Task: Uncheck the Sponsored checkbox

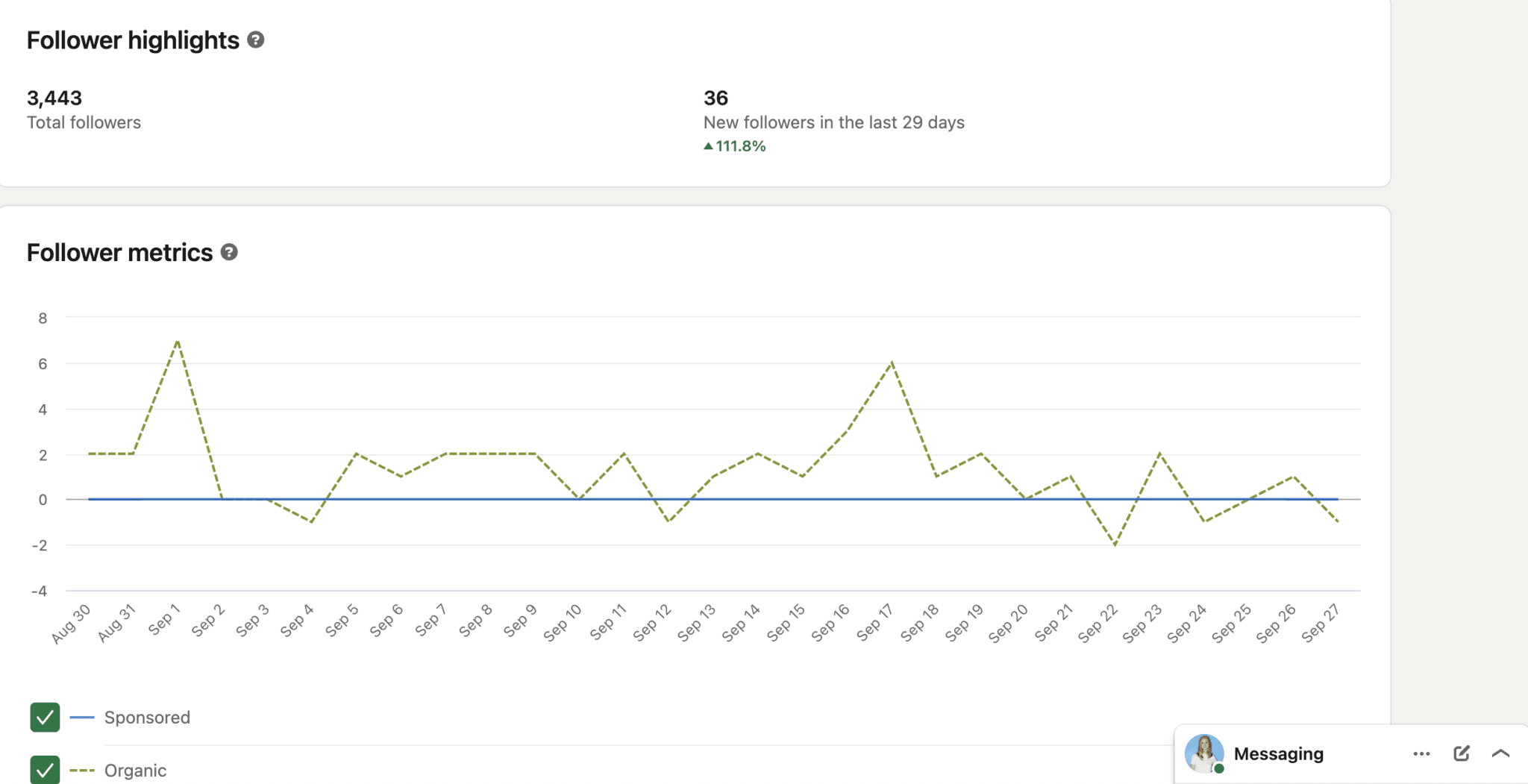Action: point(44,717)
